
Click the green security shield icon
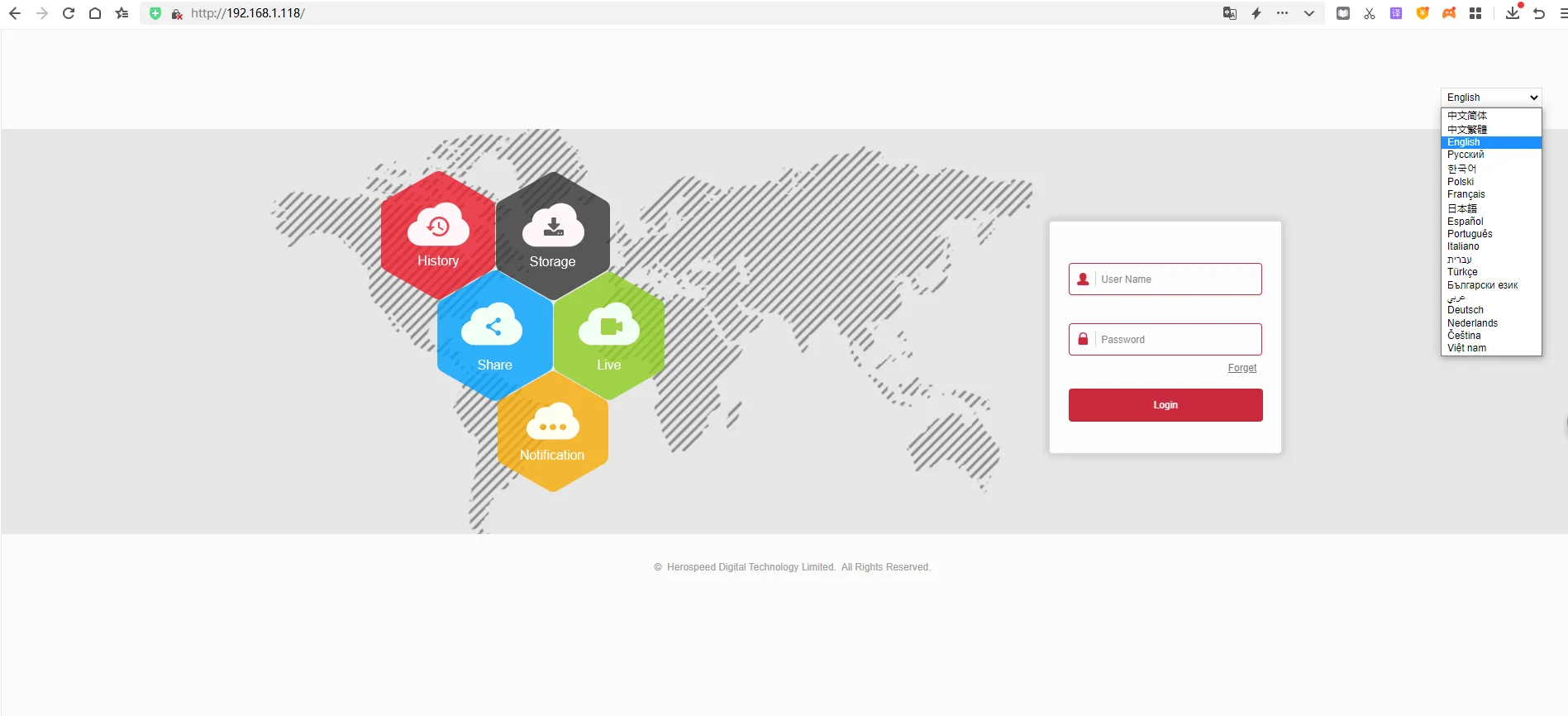click(x=155, y=13)
